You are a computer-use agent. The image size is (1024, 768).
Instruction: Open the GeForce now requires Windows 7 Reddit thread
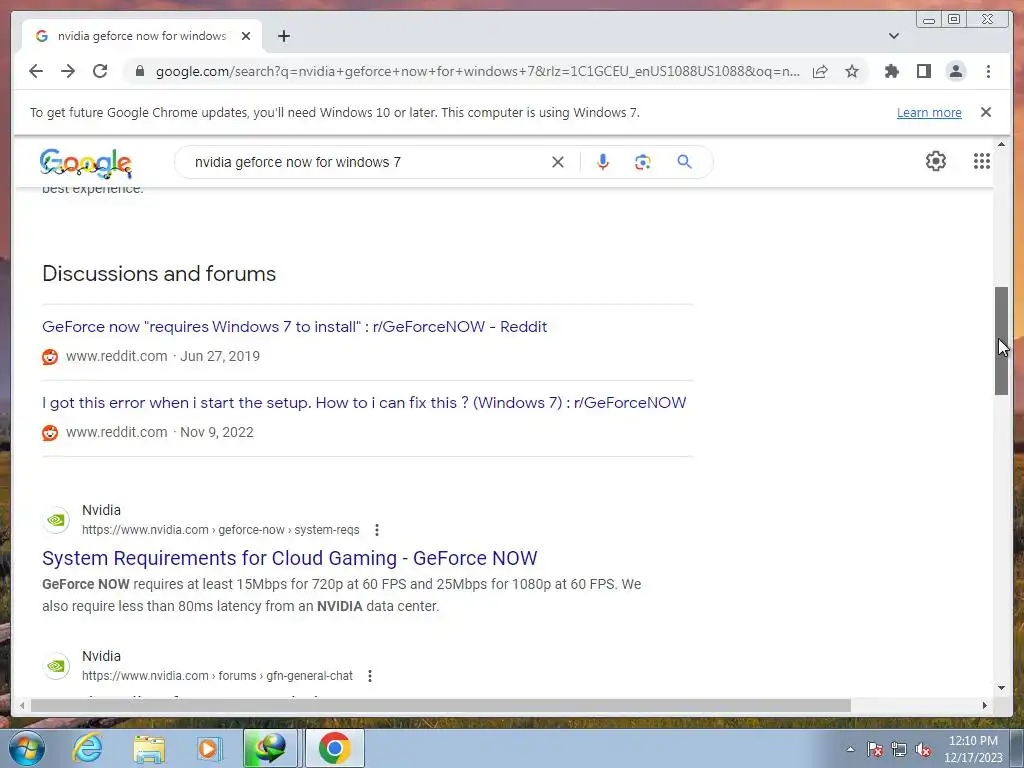click(x=295, y=327)
